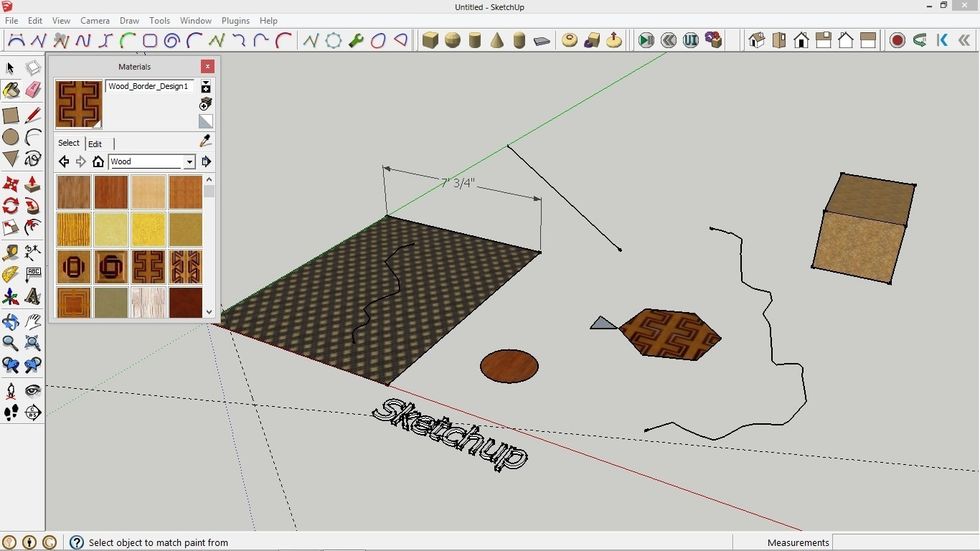
Task: Activate the Paint Bucket tool
Action: coord(11,91)
